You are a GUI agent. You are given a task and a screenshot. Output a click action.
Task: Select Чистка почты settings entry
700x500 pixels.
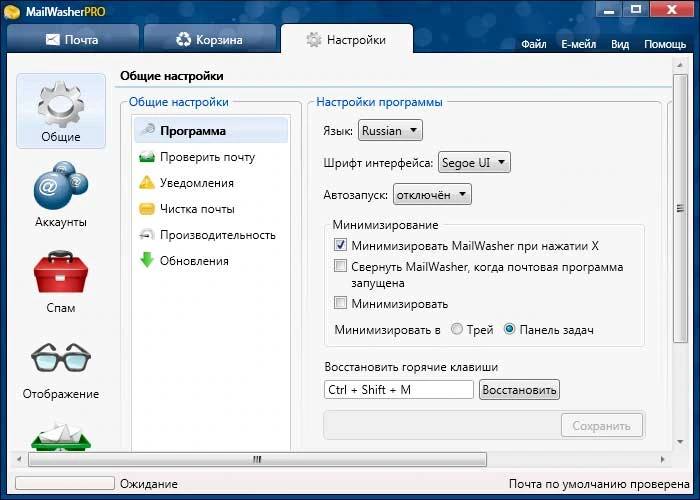click(x=211, y=208)
